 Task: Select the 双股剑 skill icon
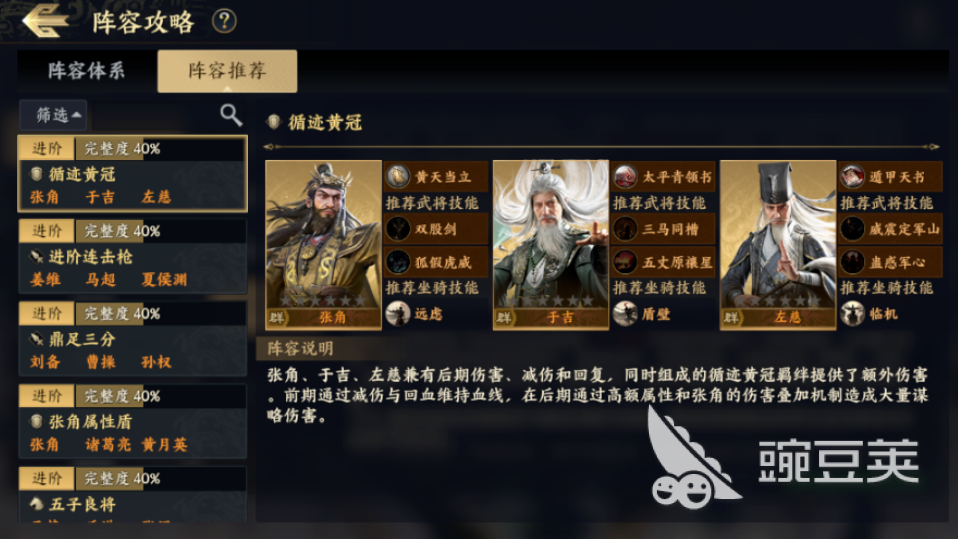(x=398, y=229)
